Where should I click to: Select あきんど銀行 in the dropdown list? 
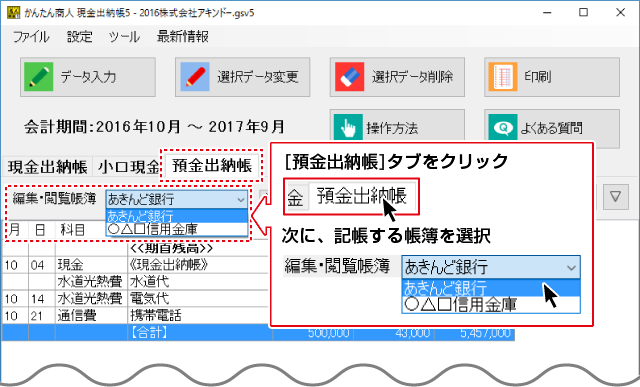tap(177, 216)
